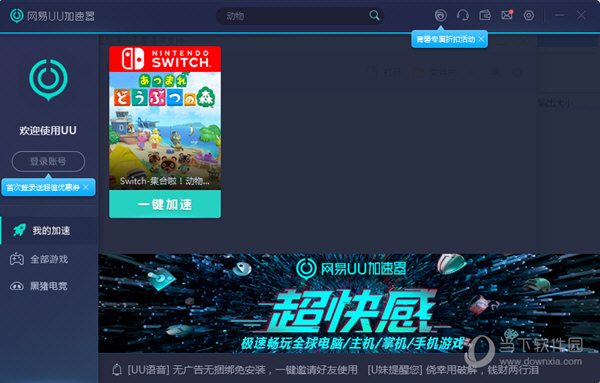Open the [UU语音] announcement link

(243, 370)
